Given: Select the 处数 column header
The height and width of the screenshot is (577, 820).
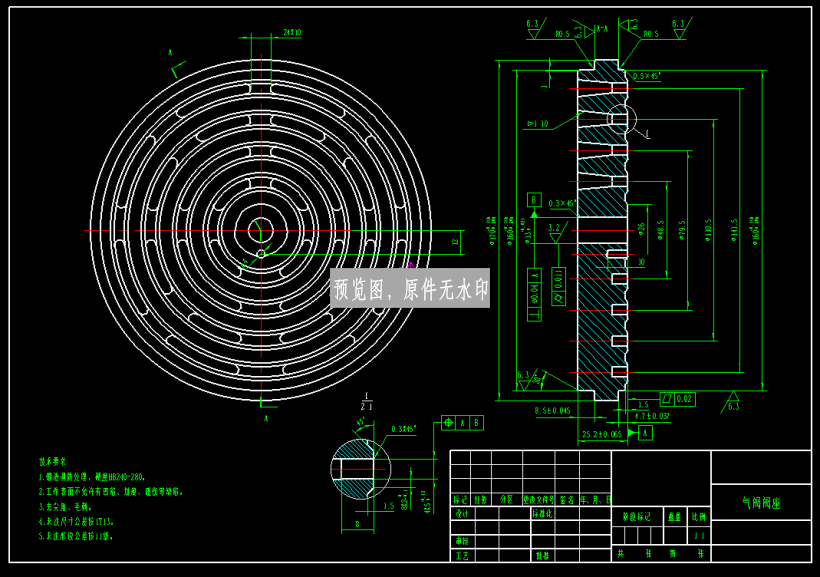Looking at the screenshot, I should click(x=481, y=500).
